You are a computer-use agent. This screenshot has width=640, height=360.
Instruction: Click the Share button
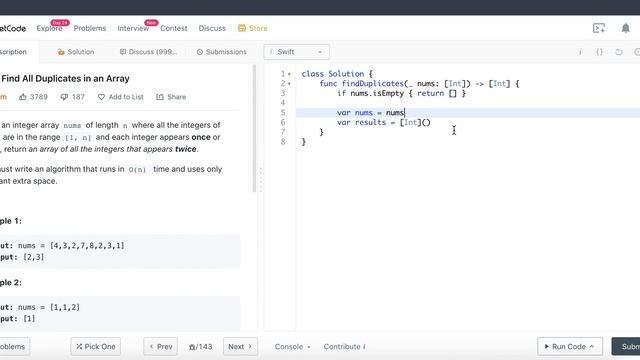click(171, 97)
